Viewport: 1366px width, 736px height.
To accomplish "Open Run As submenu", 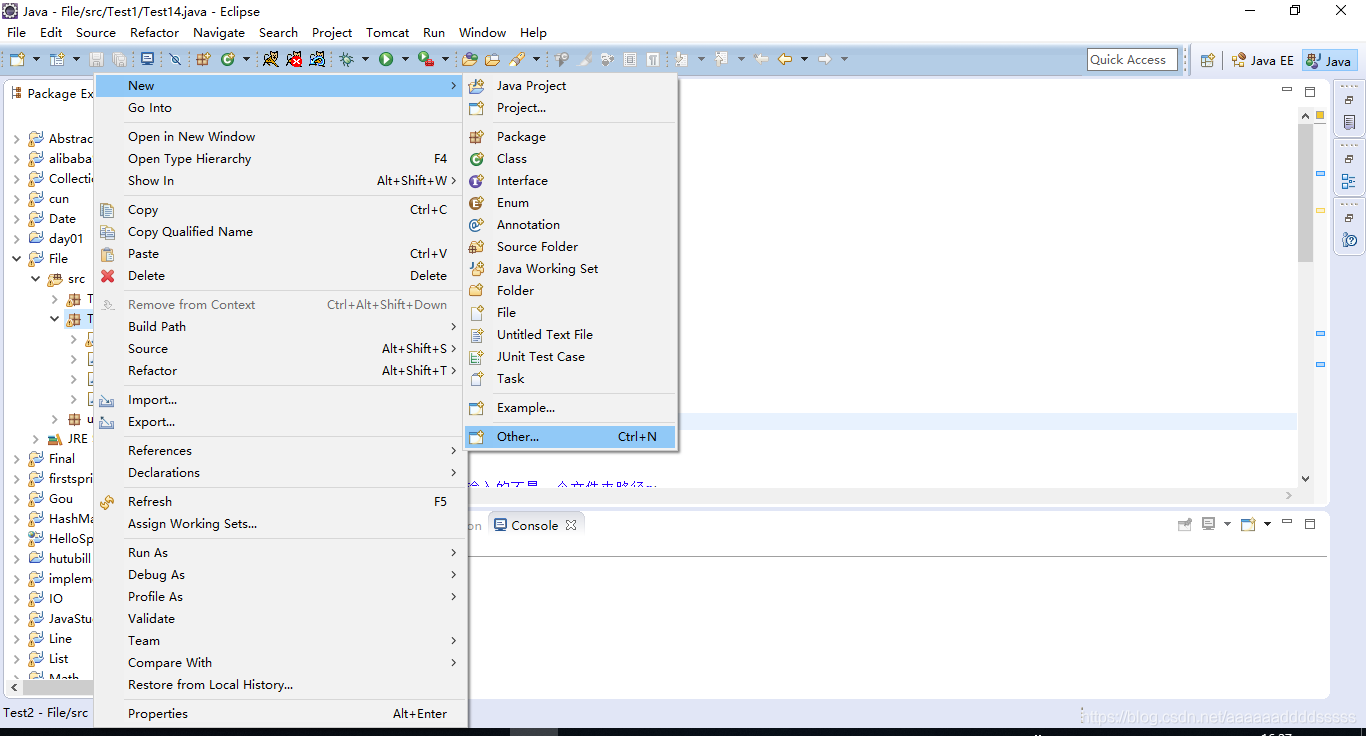I will (x=279, y=553).
